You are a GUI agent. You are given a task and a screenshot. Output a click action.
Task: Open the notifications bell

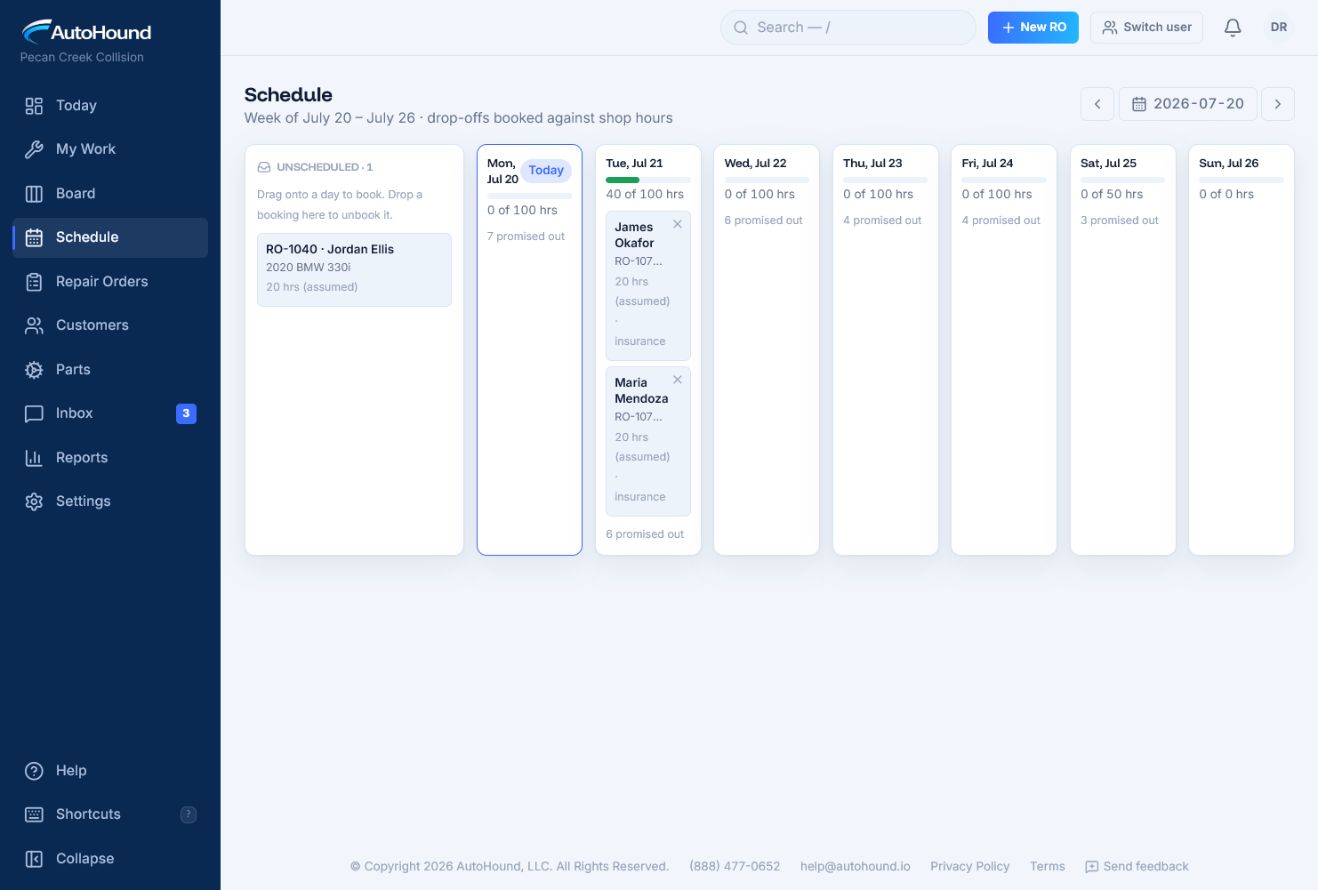(x=1233, y=28)
